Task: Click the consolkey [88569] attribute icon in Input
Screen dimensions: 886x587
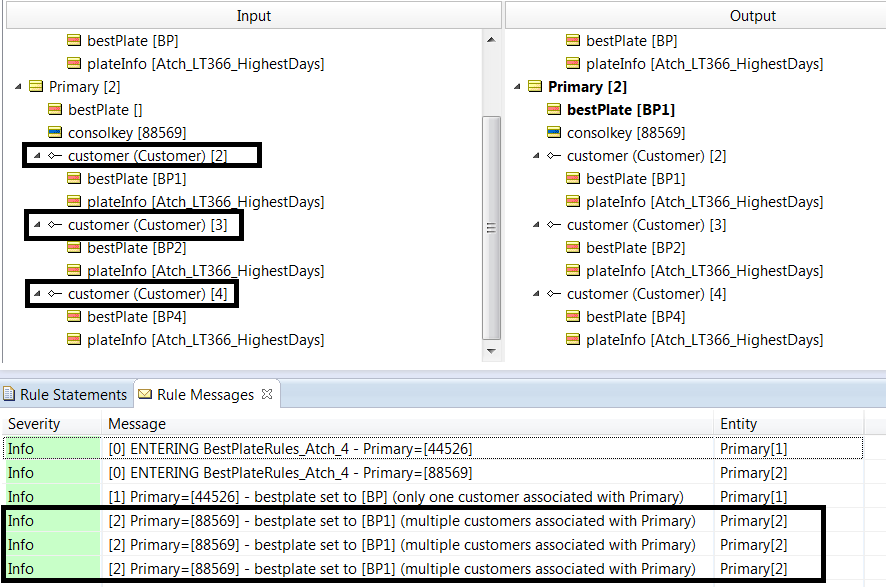Action: [55, 133]
